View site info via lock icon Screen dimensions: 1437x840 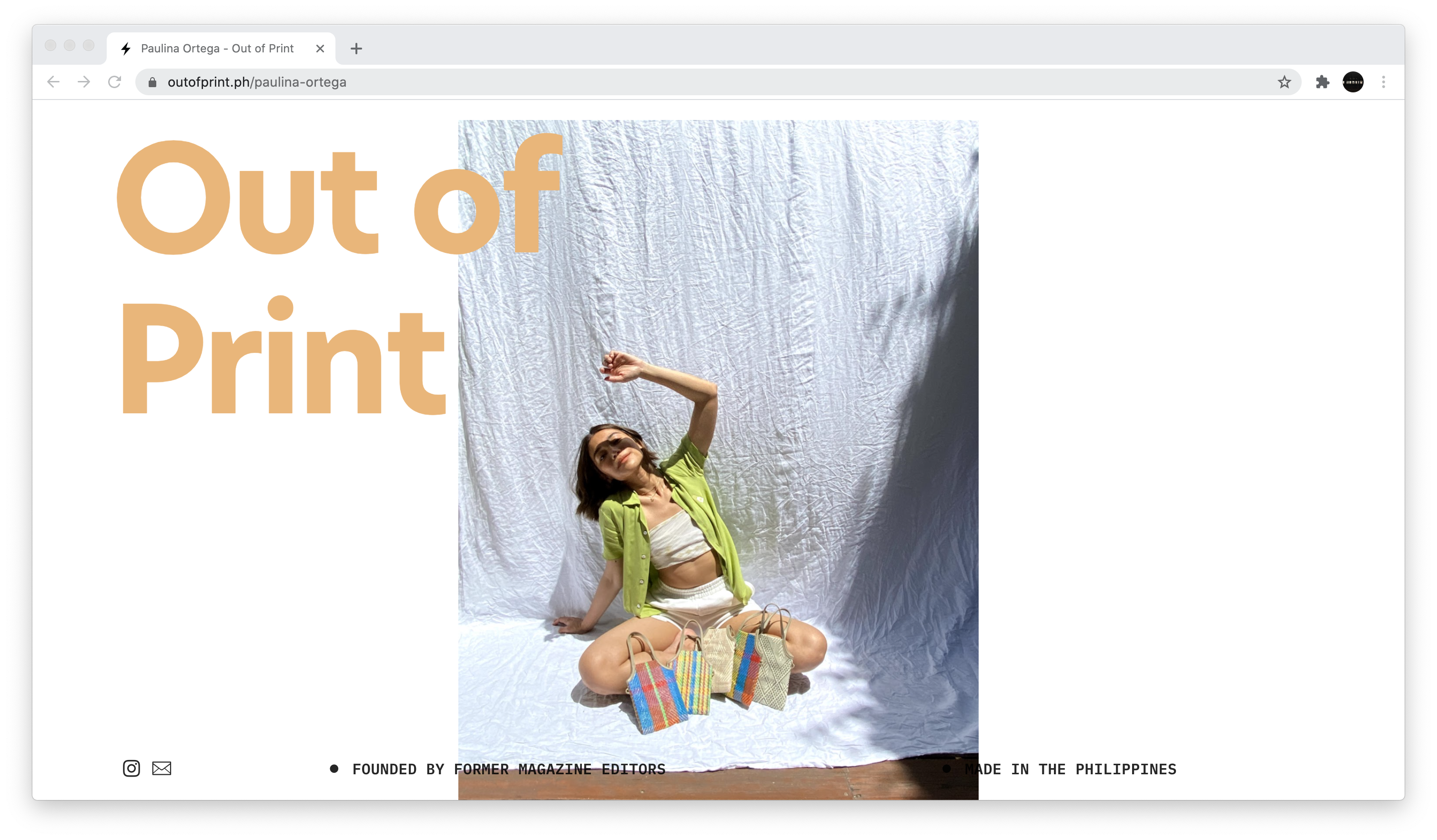pos(152,82)
